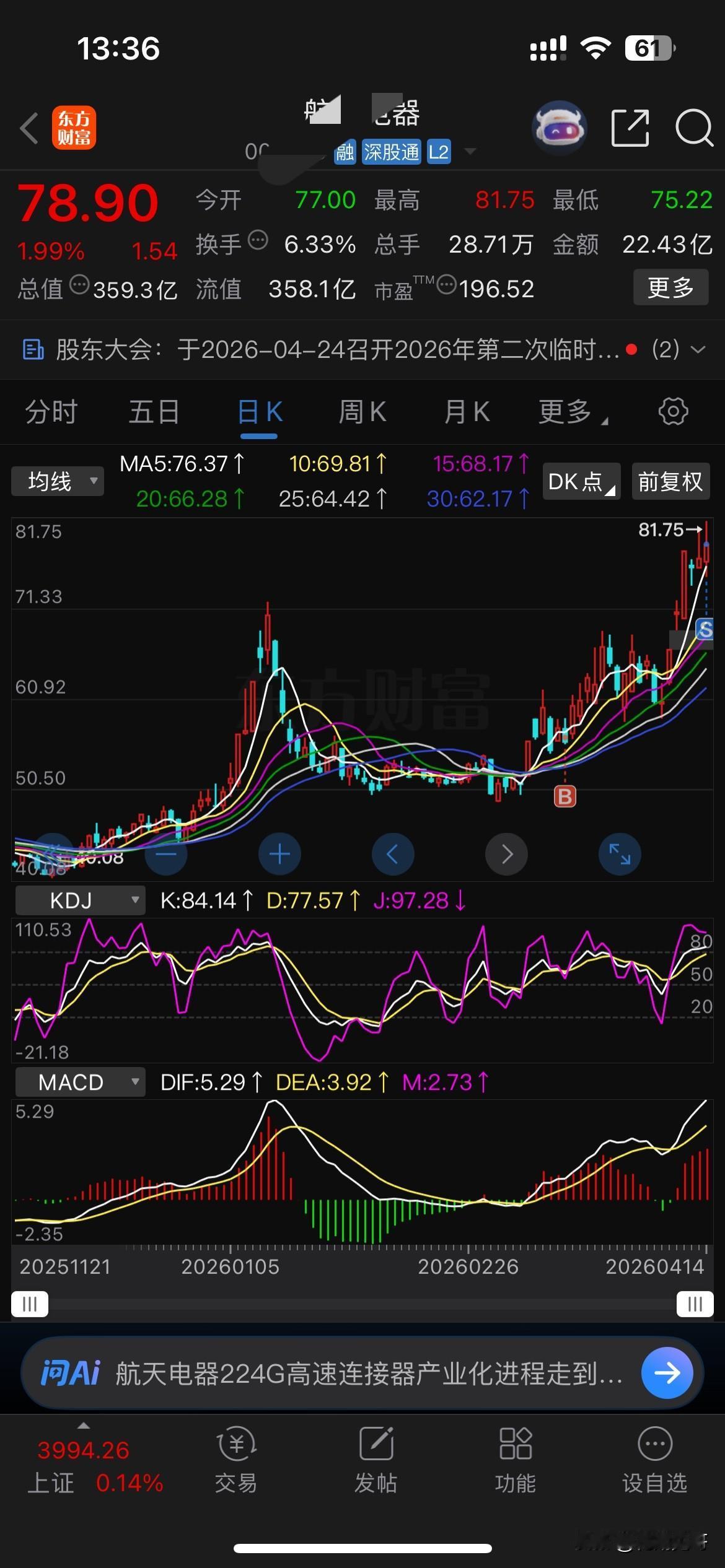Viewport: 725px width, 1568px height.
Task: Tap 设自选 add to watchlist
Action: [655, 1460]
